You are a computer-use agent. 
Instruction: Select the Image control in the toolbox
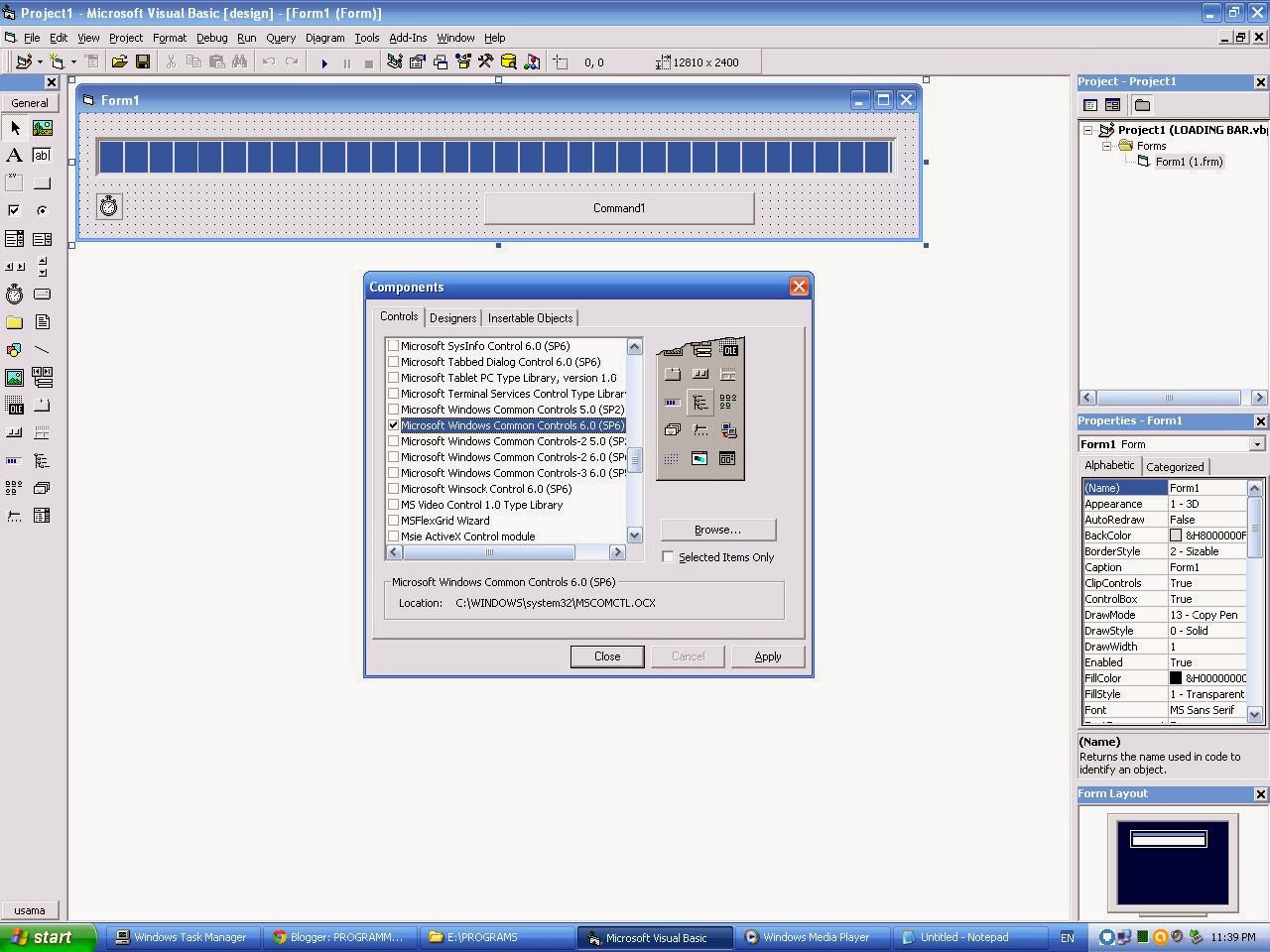click(x=14, y=378)
